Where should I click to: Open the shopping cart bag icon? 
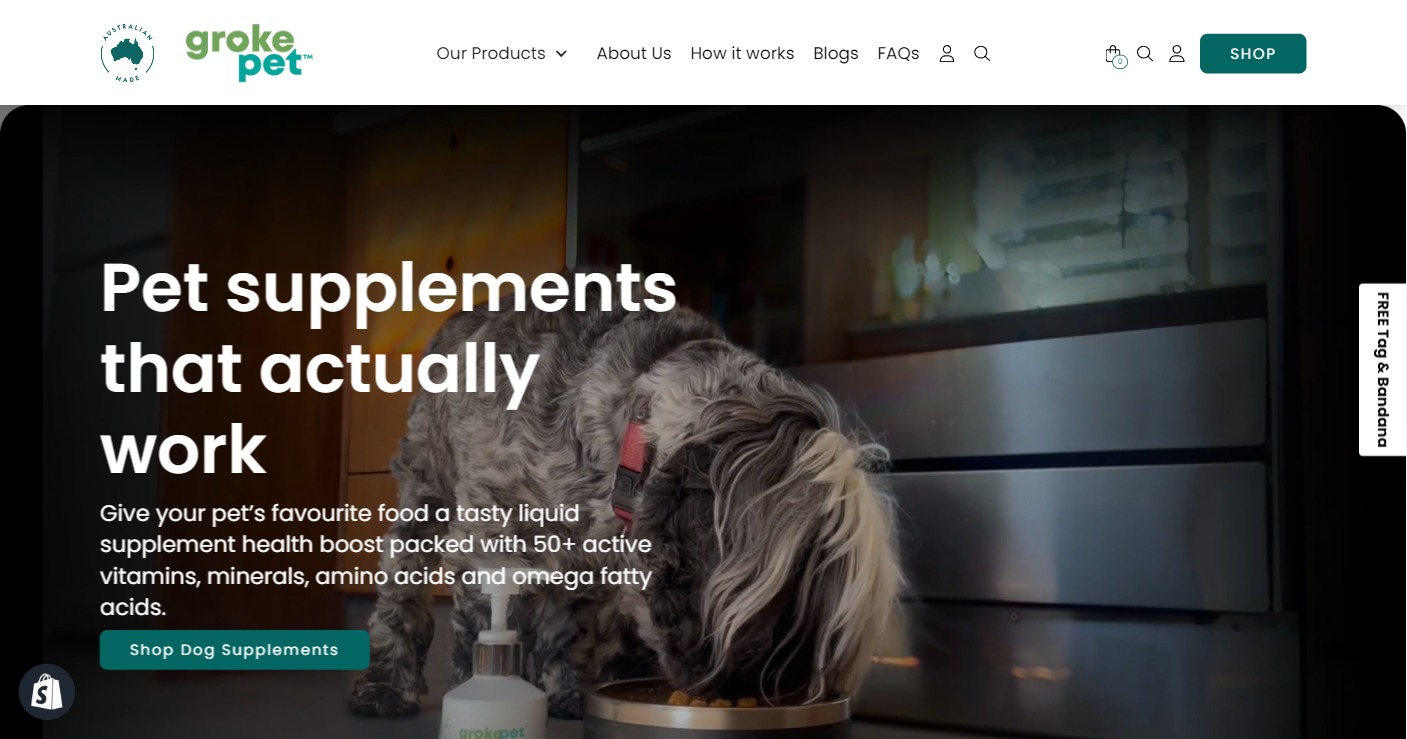(1113, 54)
